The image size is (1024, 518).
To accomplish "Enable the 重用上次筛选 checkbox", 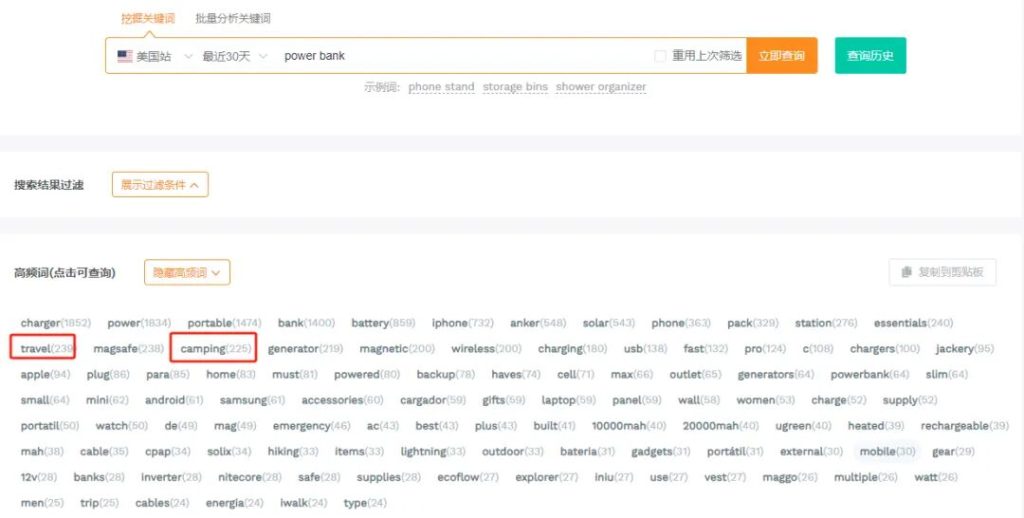I will click(660, 56).
